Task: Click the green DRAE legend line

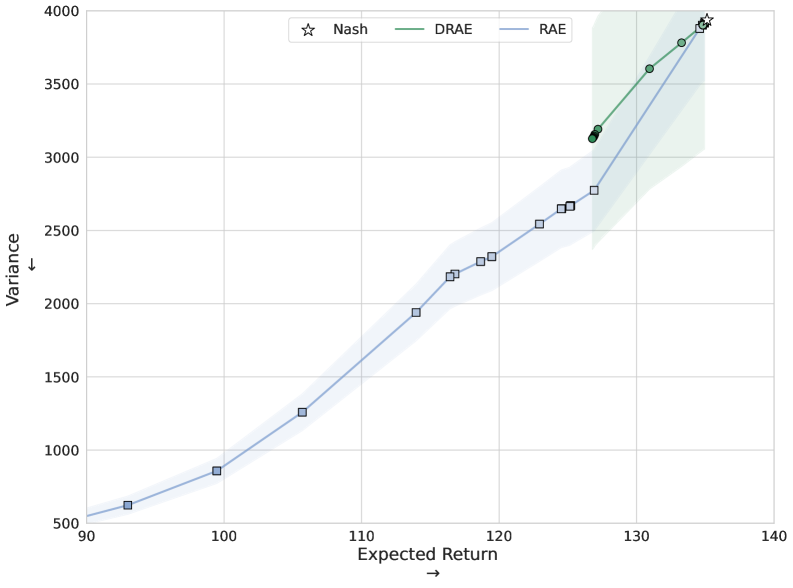Action: coord(408,30)
